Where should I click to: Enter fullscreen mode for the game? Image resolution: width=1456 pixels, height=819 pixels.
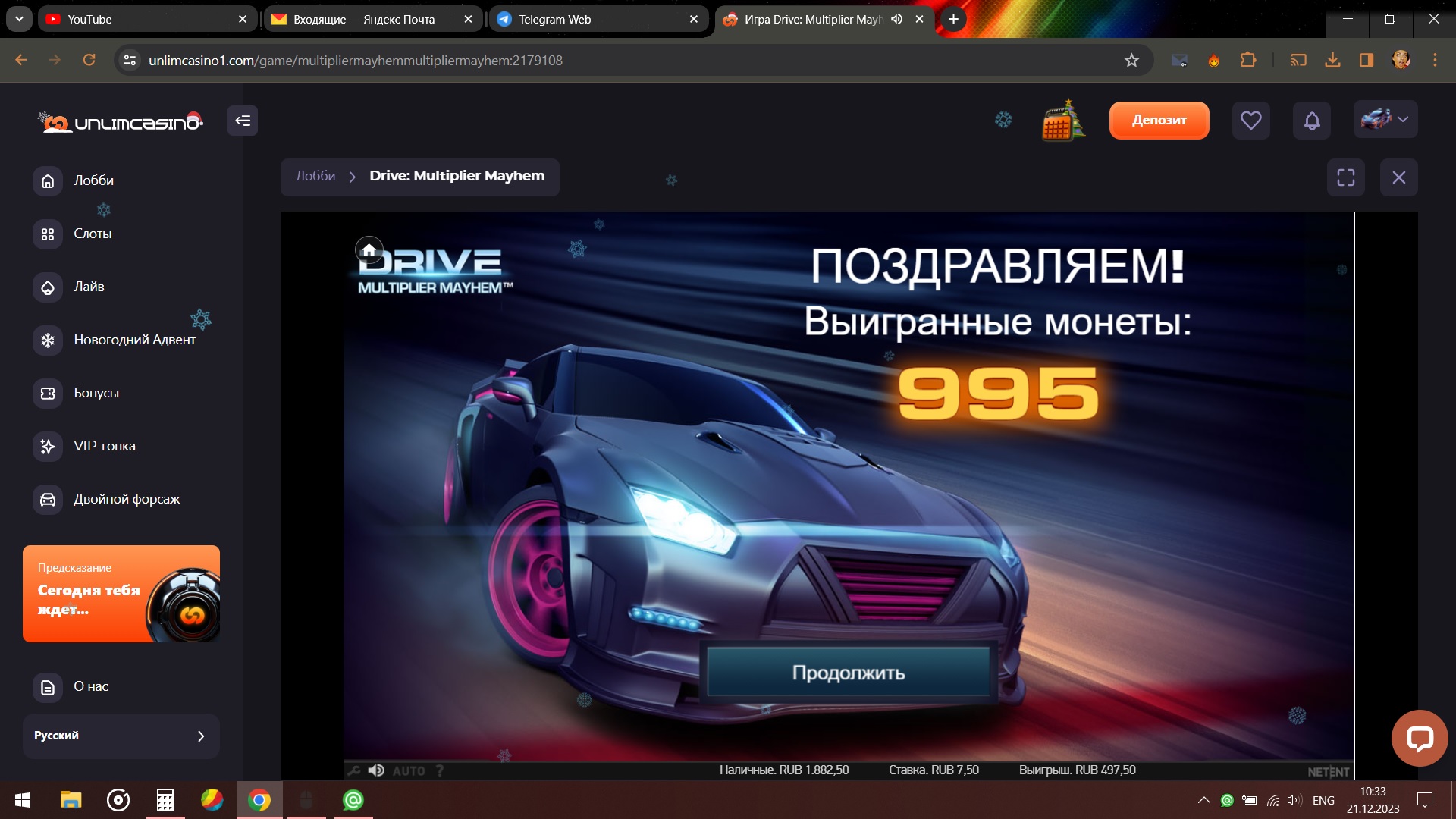coord(1345,177)
